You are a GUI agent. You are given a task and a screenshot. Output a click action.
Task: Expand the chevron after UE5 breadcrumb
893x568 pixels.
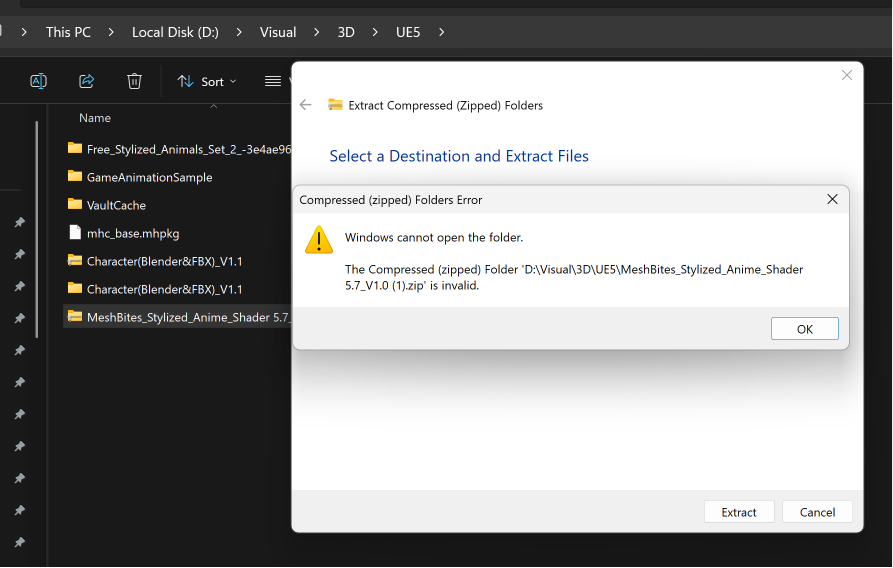click(441, 32)
